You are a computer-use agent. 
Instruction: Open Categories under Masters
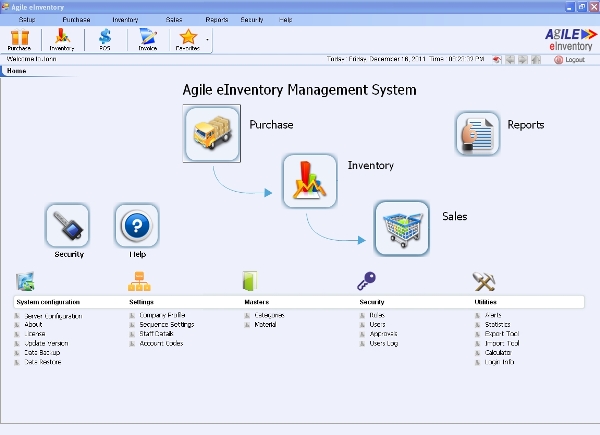point(269,315)
